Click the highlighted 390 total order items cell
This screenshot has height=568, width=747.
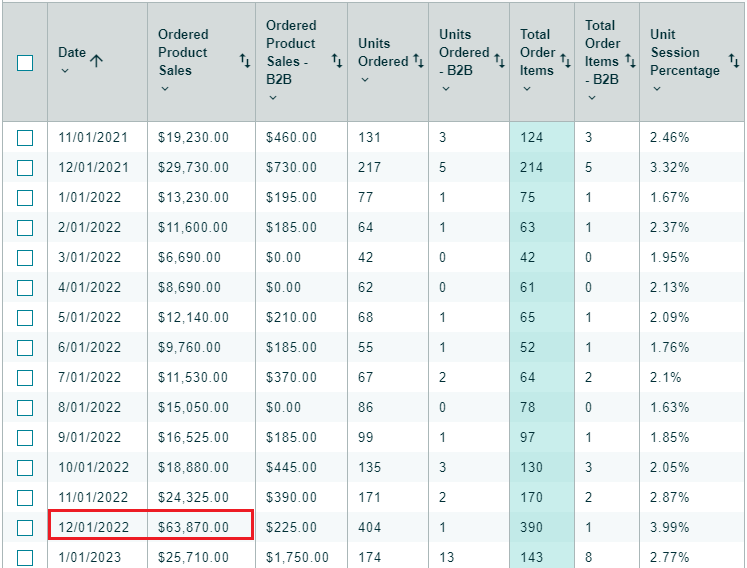[532, 527]
